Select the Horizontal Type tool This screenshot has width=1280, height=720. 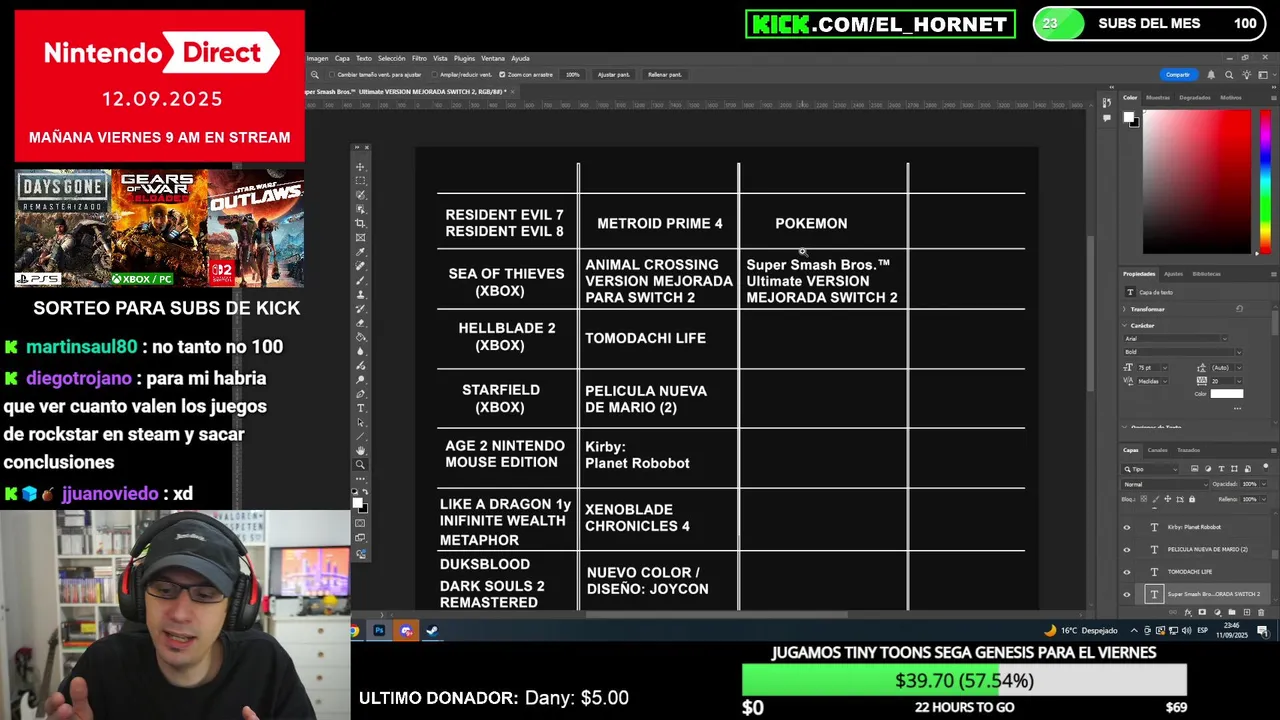pyautogui.click(x=360, y=408)
